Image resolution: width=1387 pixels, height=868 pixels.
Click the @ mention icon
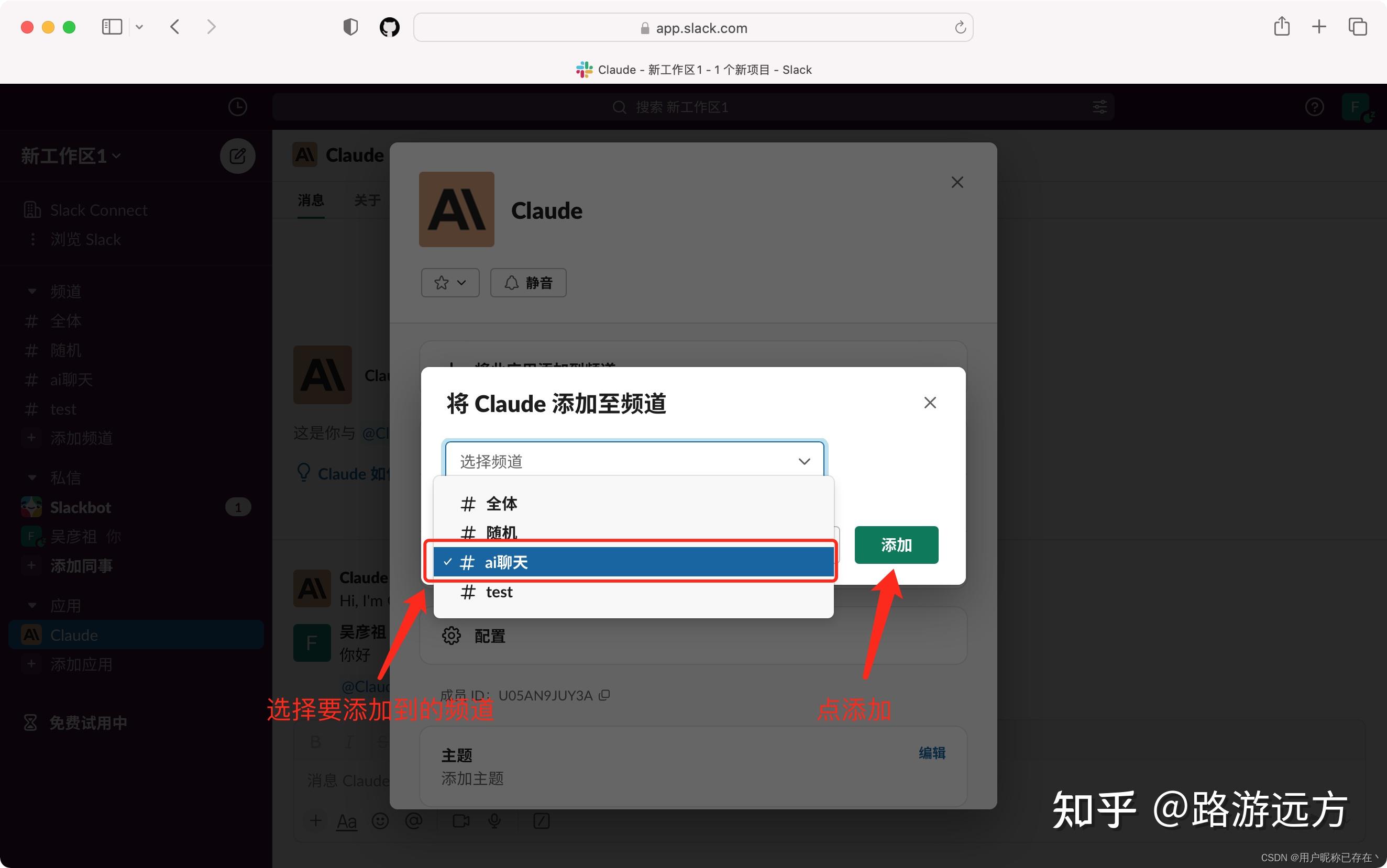(413, 821)
